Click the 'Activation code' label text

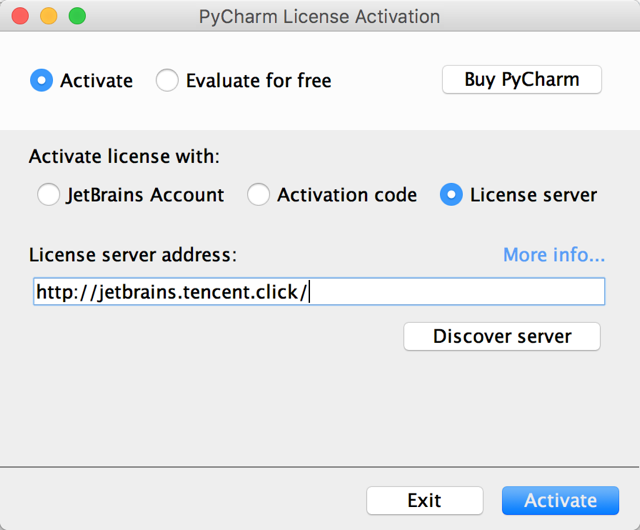(347, 195)
